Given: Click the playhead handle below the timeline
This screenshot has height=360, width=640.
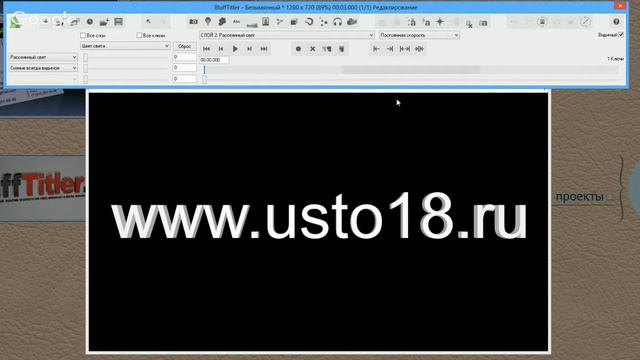Looking at the screenshot, I should [x=204, y=79].
